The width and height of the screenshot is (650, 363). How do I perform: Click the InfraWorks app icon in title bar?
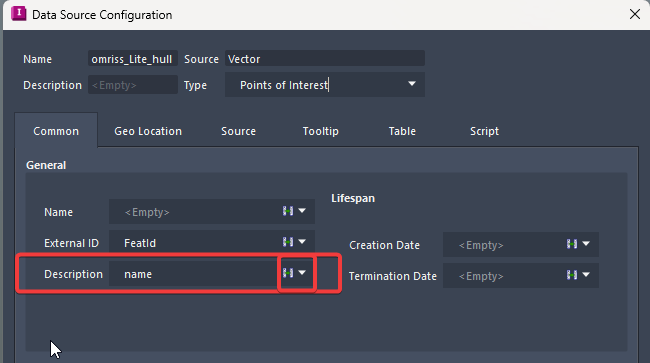tap(19, 13)
